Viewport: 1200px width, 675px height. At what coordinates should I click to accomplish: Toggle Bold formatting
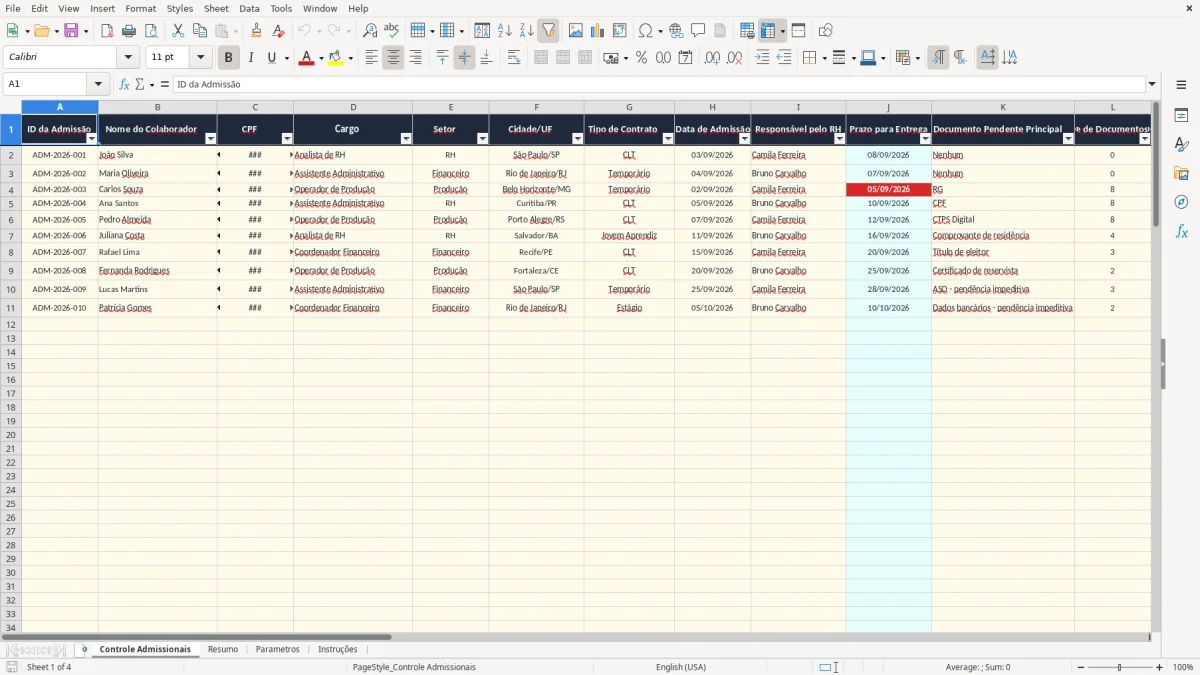tap(228, 58)
